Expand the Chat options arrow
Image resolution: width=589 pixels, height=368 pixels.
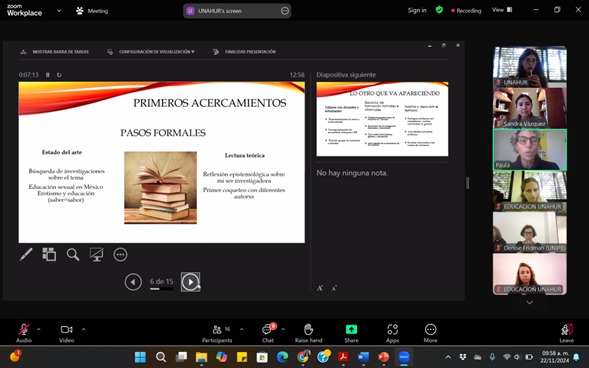283,329
